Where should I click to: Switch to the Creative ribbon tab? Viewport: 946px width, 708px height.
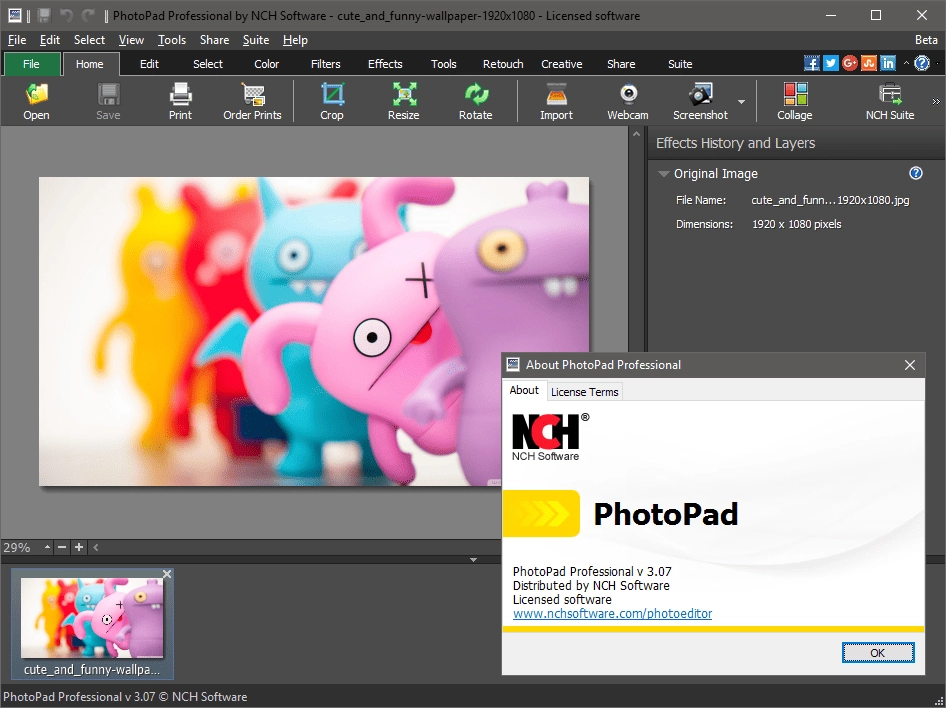pos(562,64)
